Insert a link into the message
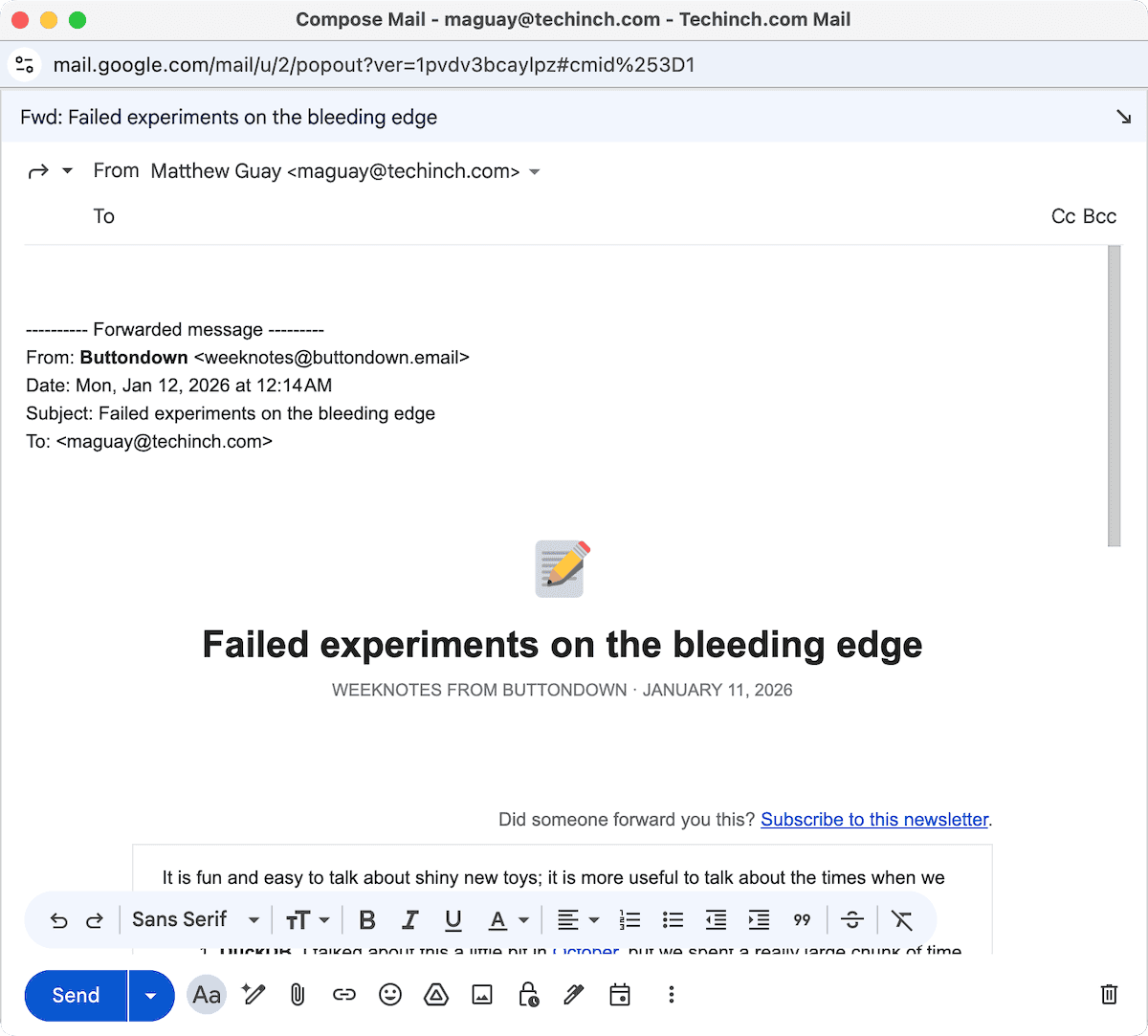 (x=343, y=995)
